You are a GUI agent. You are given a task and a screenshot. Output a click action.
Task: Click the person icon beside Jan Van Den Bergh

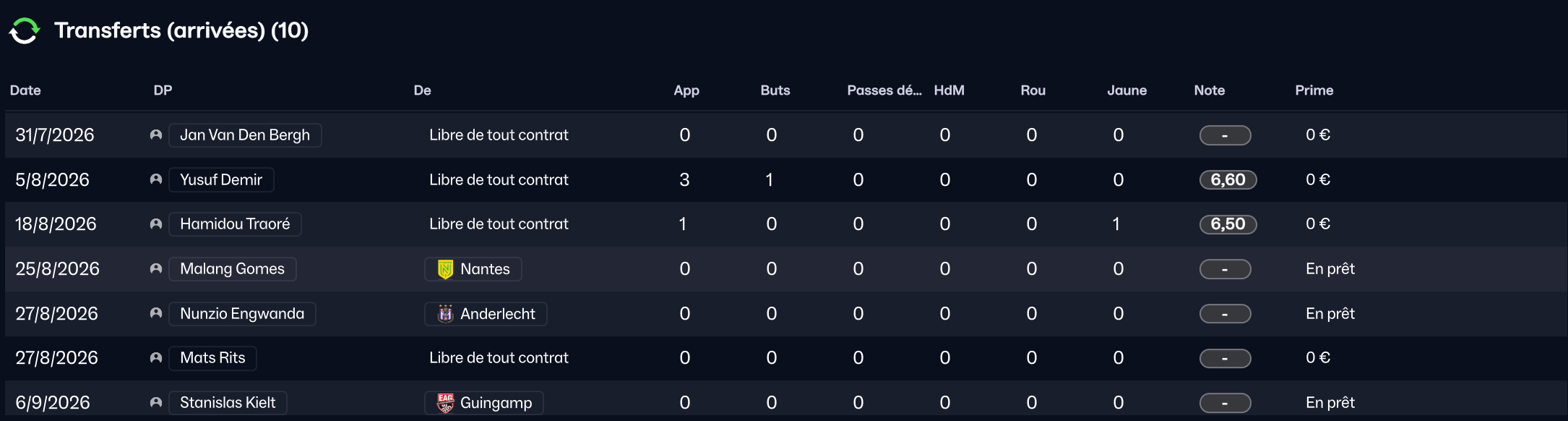pos(155,135)
